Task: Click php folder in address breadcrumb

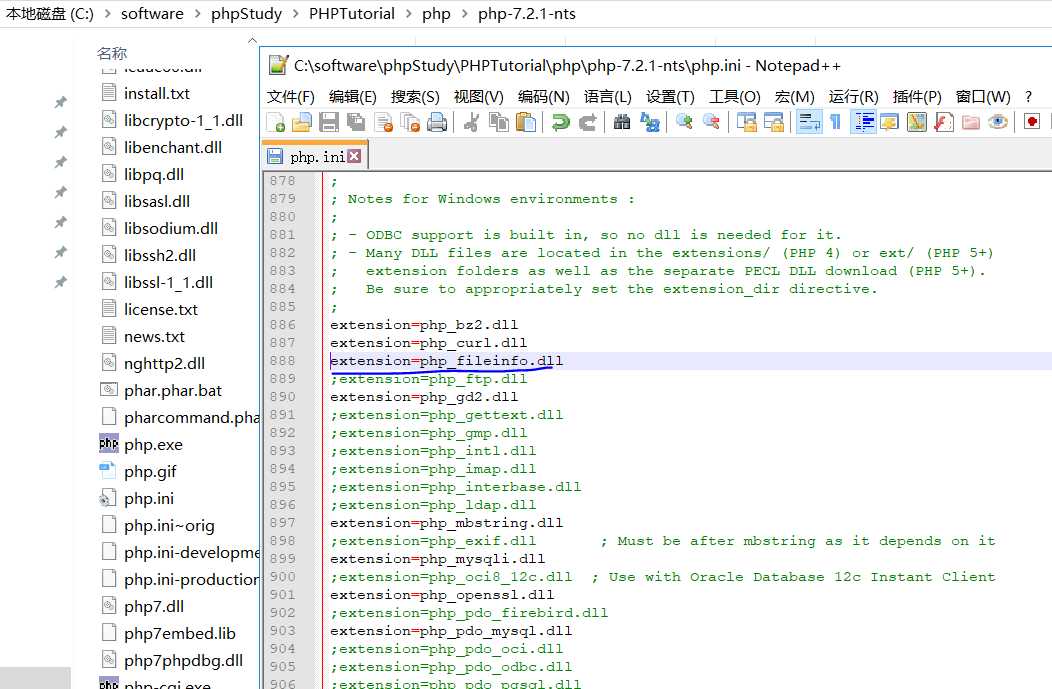Action: pyautogui.click(x=436, y=14)
